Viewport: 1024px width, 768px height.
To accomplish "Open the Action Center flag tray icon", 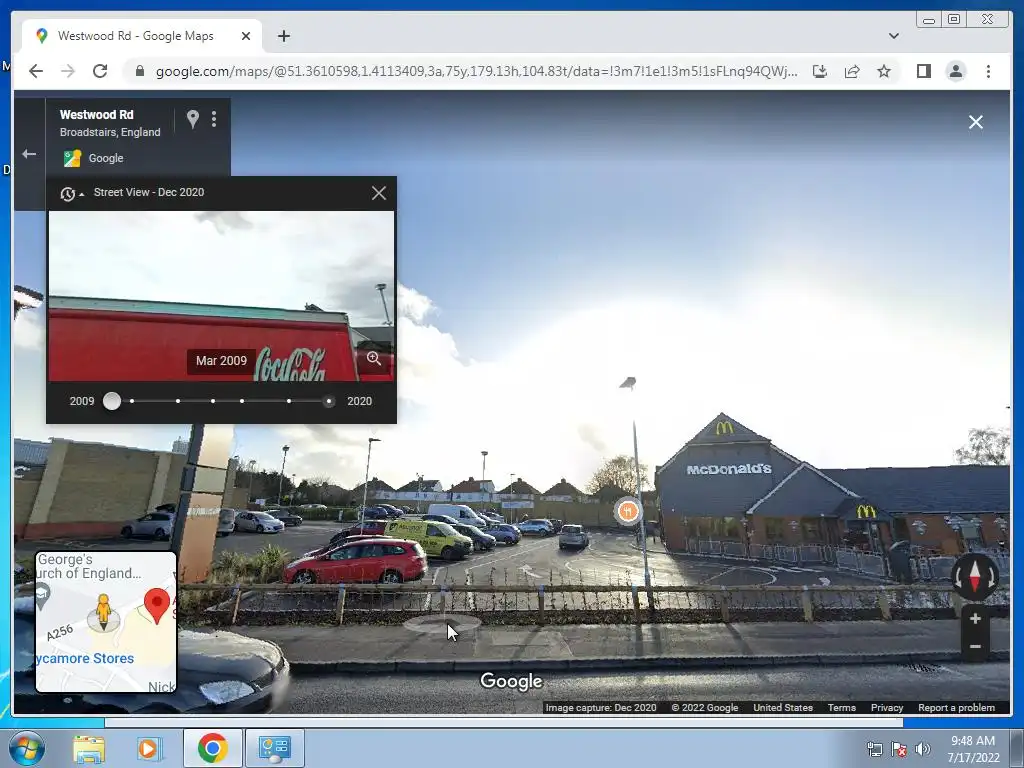I will click(899, 749).
